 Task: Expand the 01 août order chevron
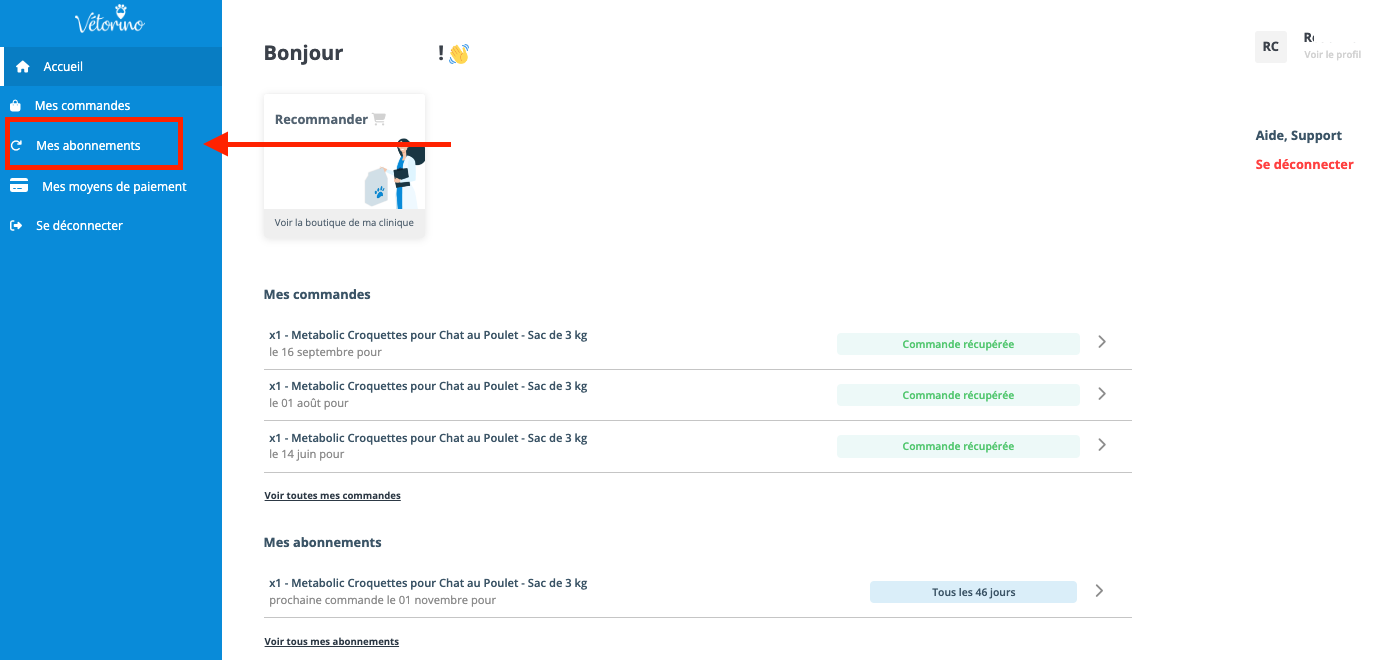click(x=1102, y=394)
